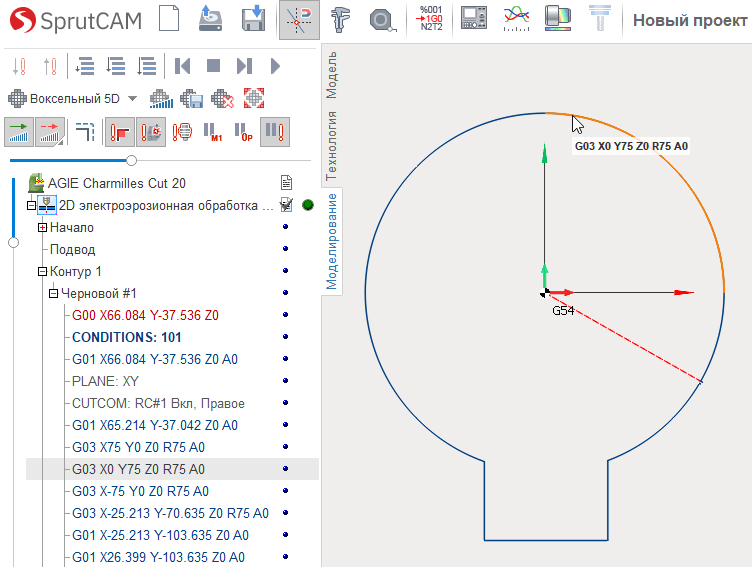Select AGIE Charmilles Cut 20 machine
This screenshot has height=567, width=752.
(117, 183)
